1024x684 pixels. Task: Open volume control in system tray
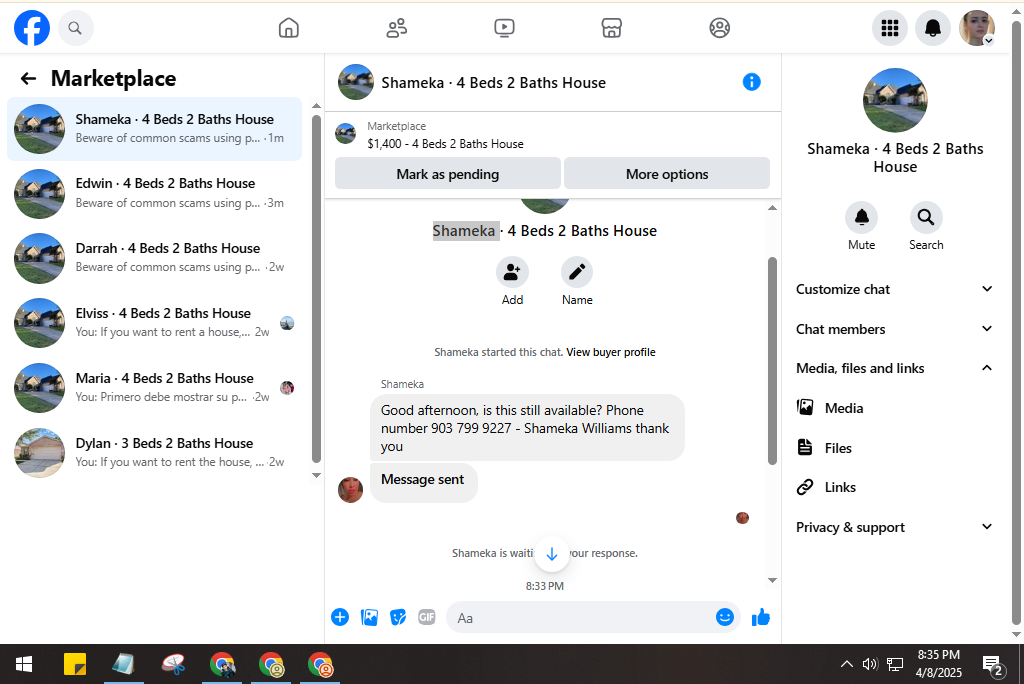tap(869, 664)
